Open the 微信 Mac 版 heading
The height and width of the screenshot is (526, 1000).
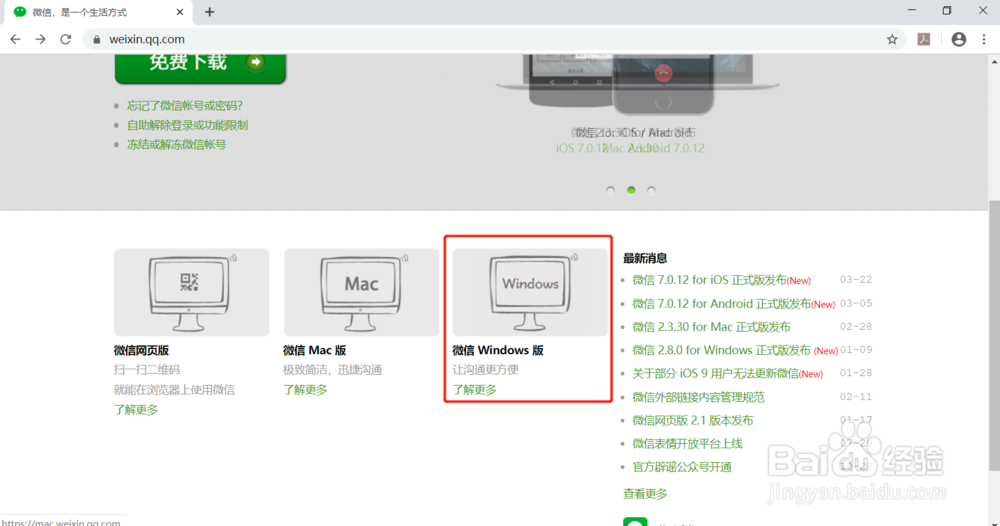coord(314,351)
